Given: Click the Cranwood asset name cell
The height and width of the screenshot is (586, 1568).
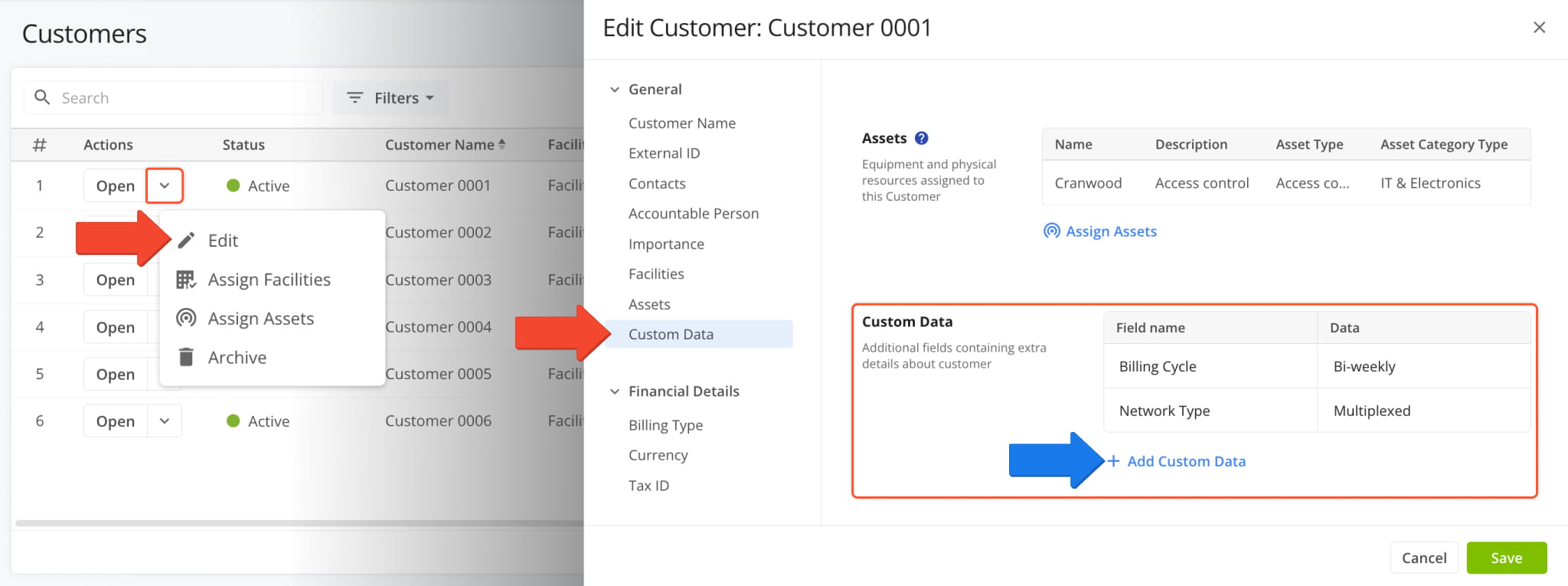Looking at the screenshot, I should [x=1088, y=183].
